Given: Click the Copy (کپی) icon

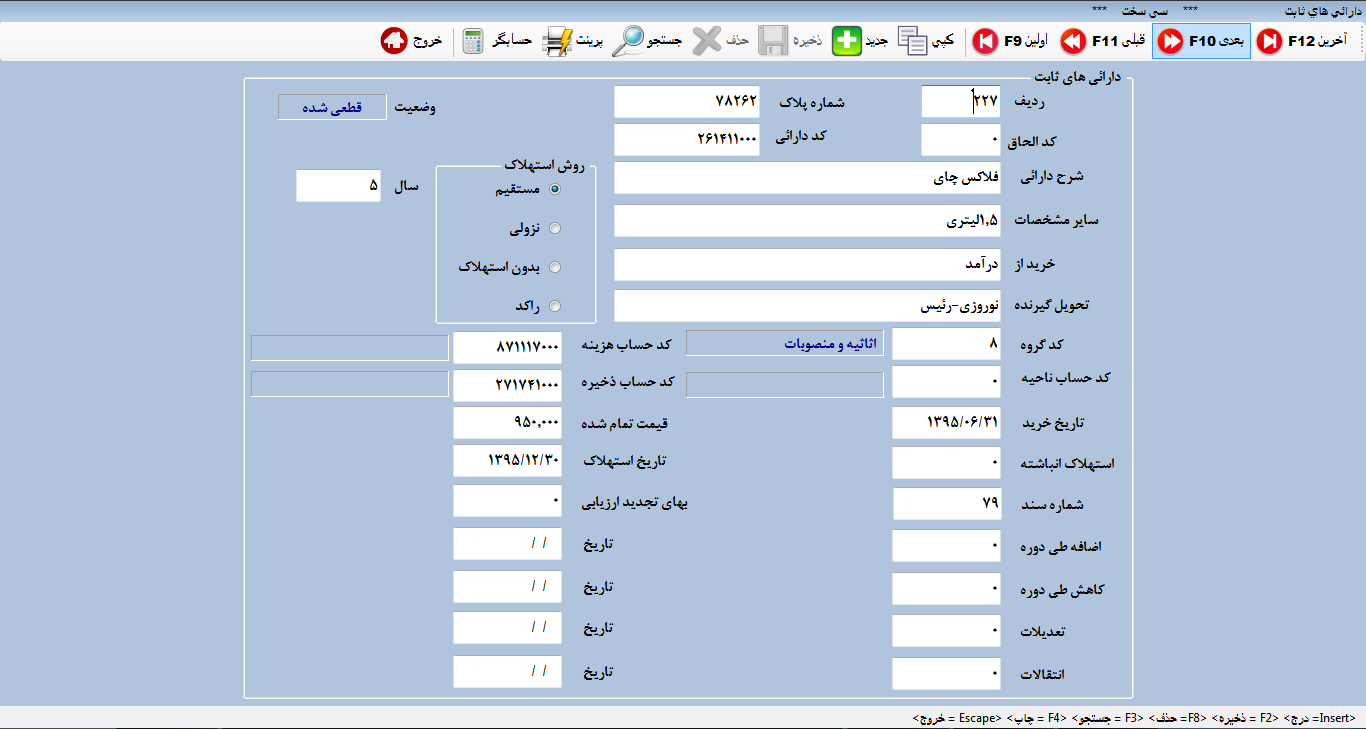Looking at the screenshot, I should (912, 42).
